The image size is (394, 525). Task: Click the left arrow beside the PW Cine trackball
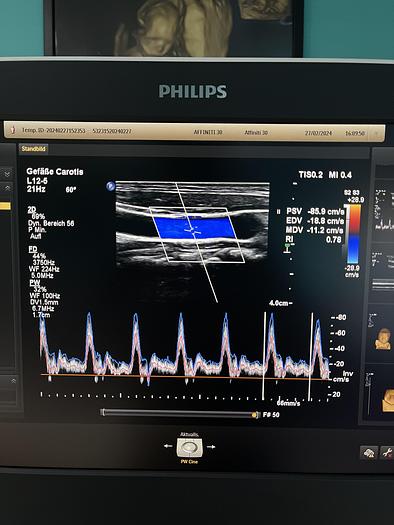168,446
